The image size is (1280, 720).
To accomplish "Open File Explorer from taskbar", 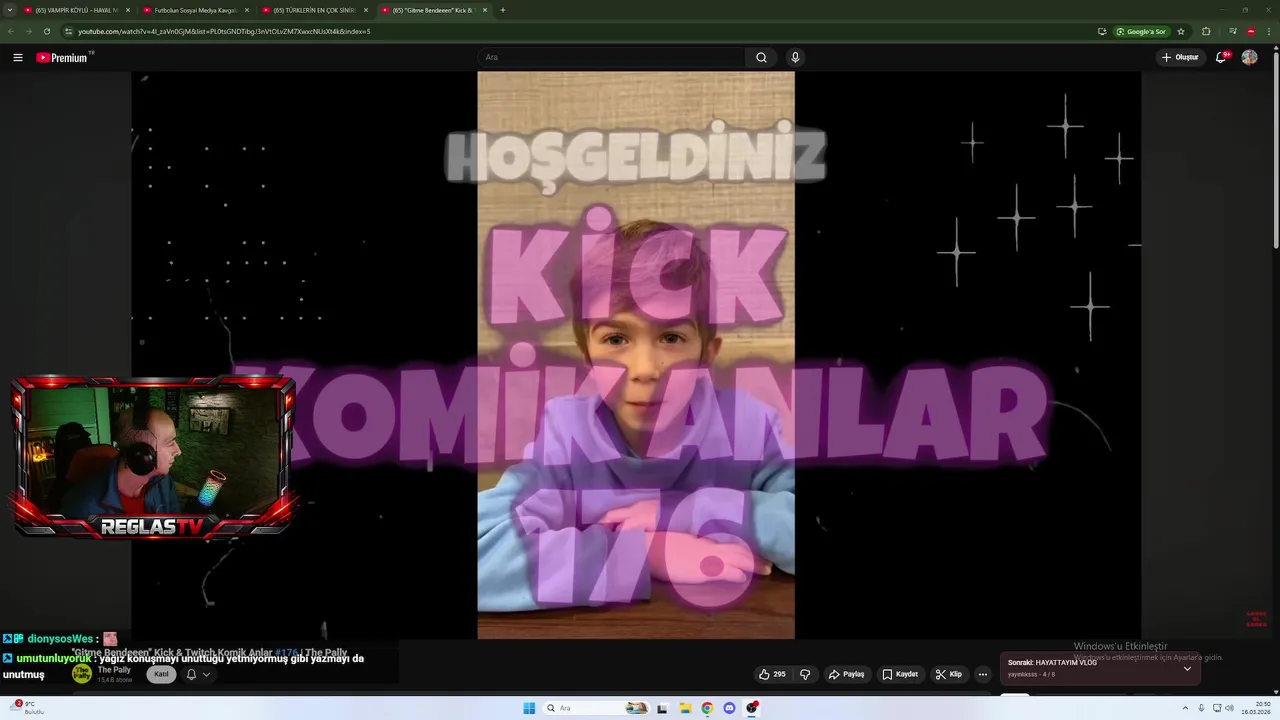I will click(x=685, y=708).
